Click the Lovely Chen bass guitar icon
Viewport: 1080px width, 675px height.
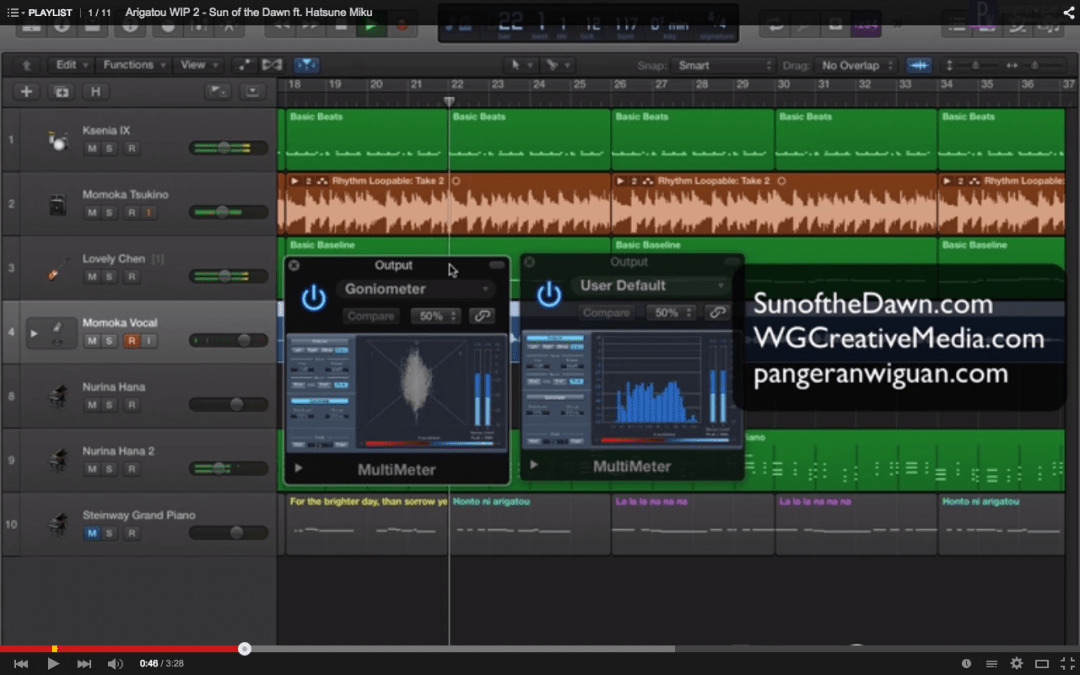click(x=57, y=268)
